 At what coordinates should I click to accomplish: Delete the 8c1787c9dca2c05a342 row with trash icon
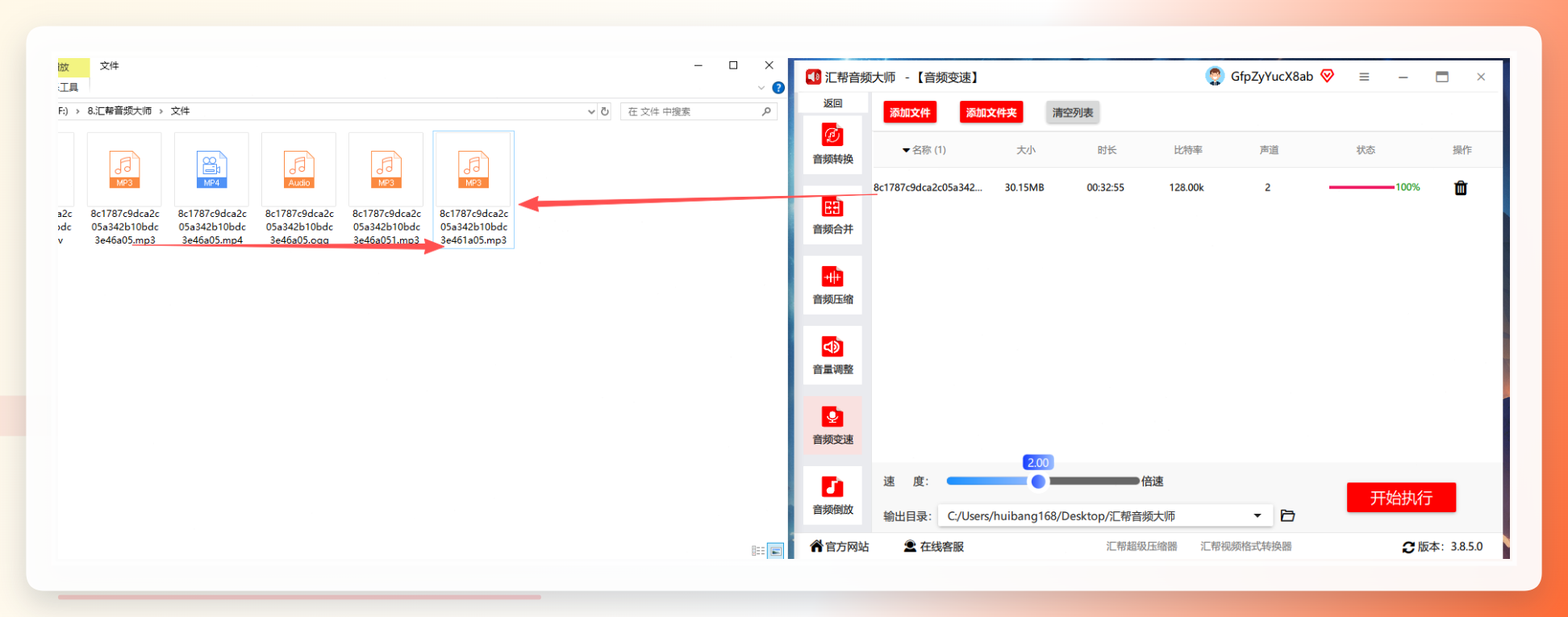[x=1460, y=188]
